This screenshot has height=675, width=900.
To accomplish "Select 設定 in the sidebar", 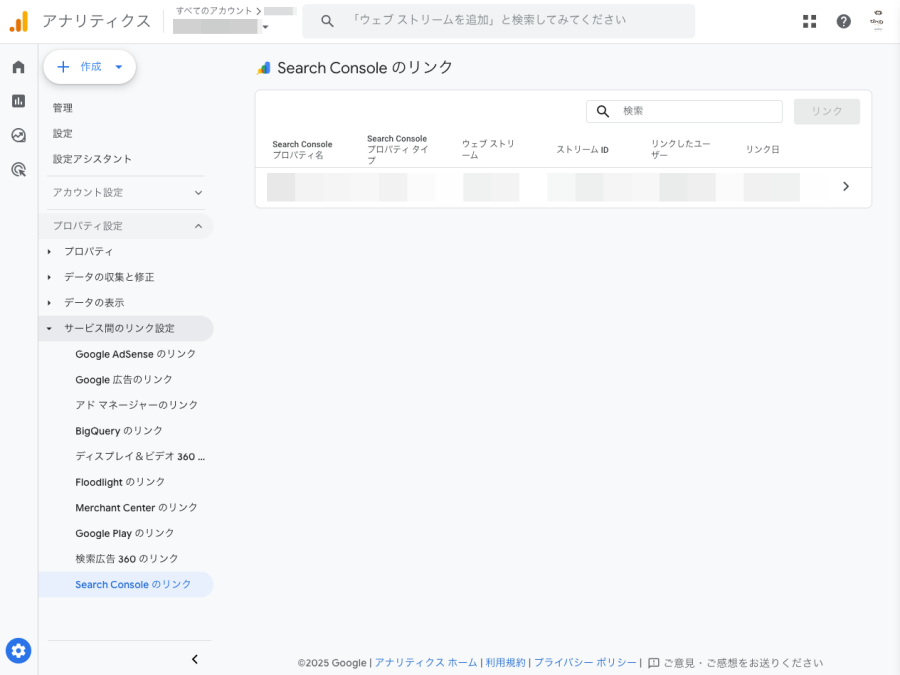I will [63, 133].
